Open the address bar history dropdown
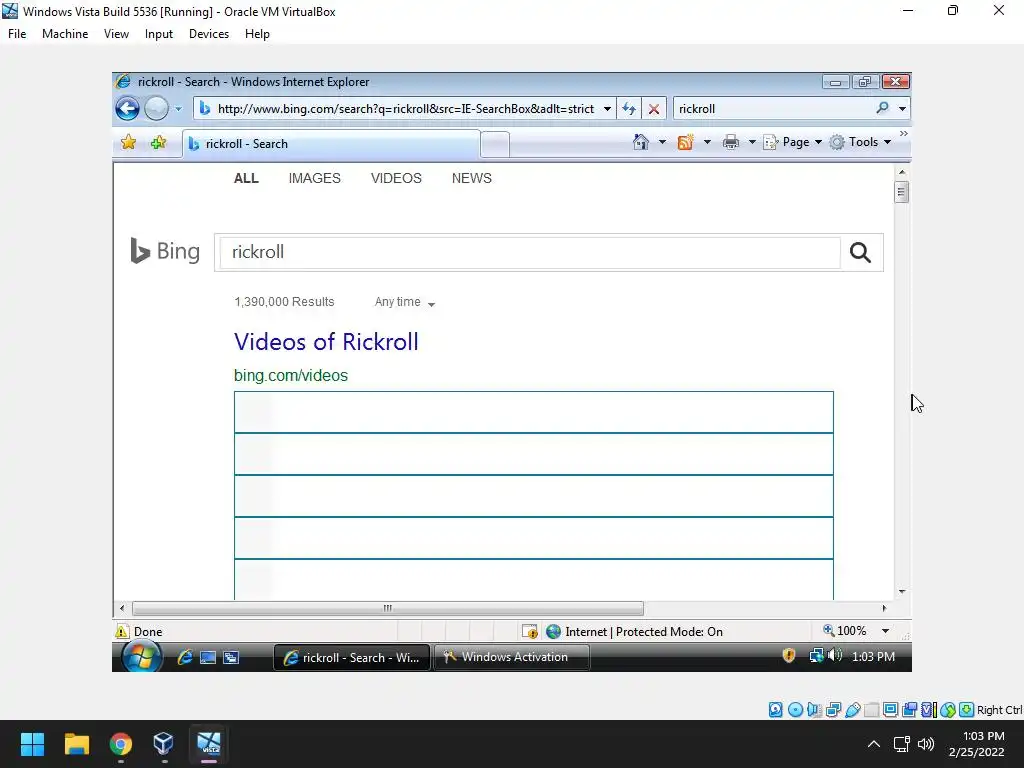This screenshot has height=768, width=1024. (x=607, y=109)
